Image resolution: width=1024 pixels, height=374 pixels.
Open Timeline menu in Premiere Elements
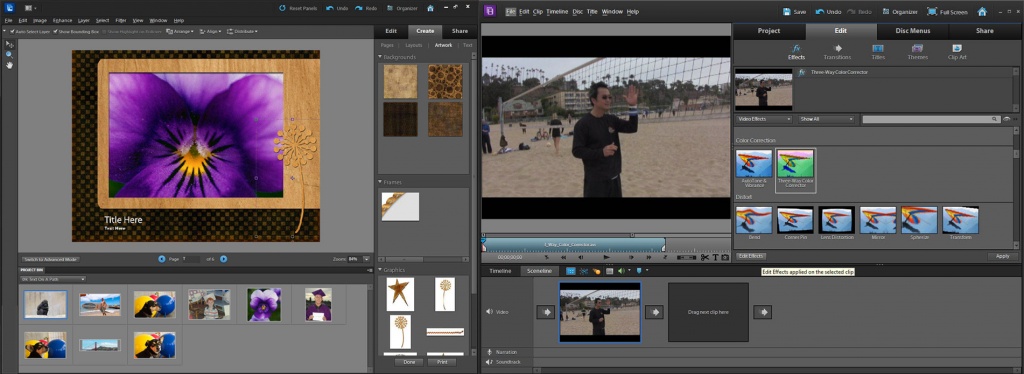(557, 12)
